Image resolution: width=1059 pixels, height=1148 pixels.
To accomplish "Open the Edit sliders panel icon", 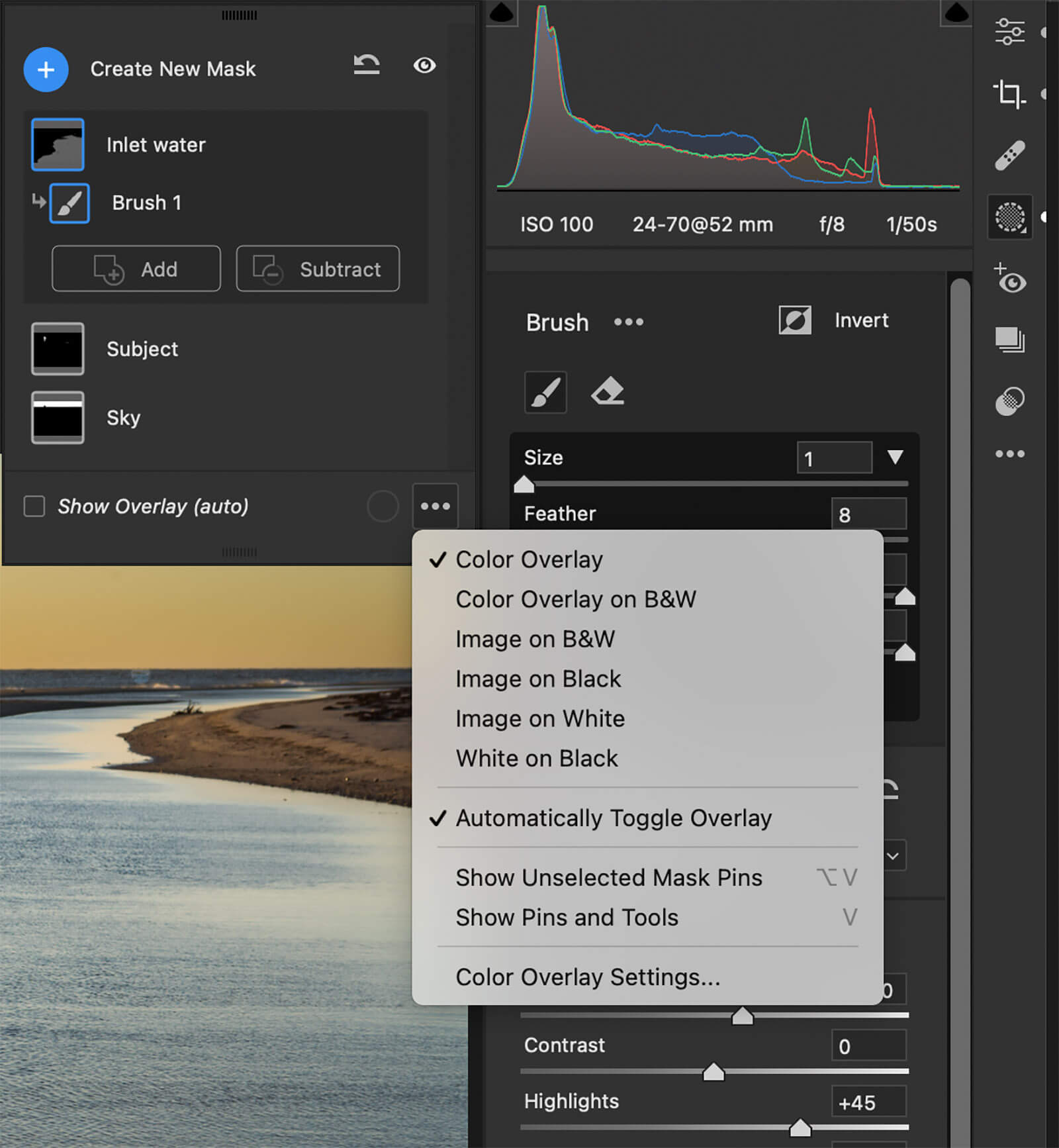I will (1009, 31).
